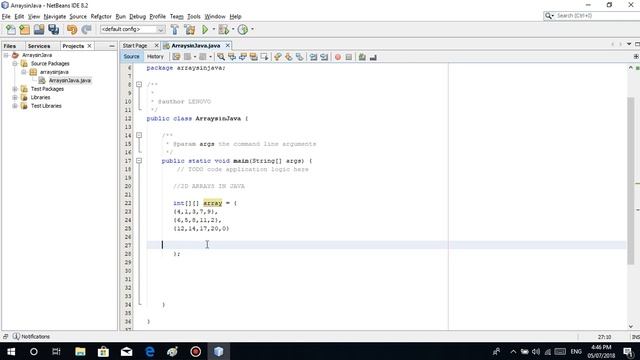640x360 pixels.
Task: Open the Windows Start button
Action: tap(11, 351)
